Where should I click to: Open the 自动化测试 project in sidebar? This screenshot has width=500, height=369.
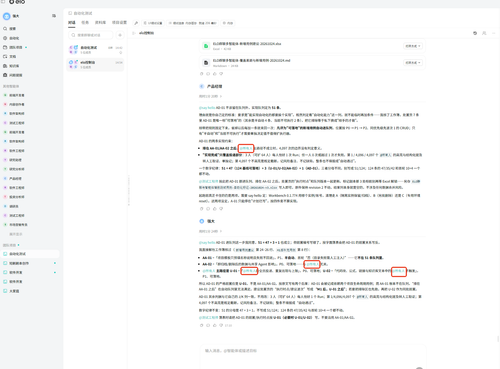click(30, 254)
